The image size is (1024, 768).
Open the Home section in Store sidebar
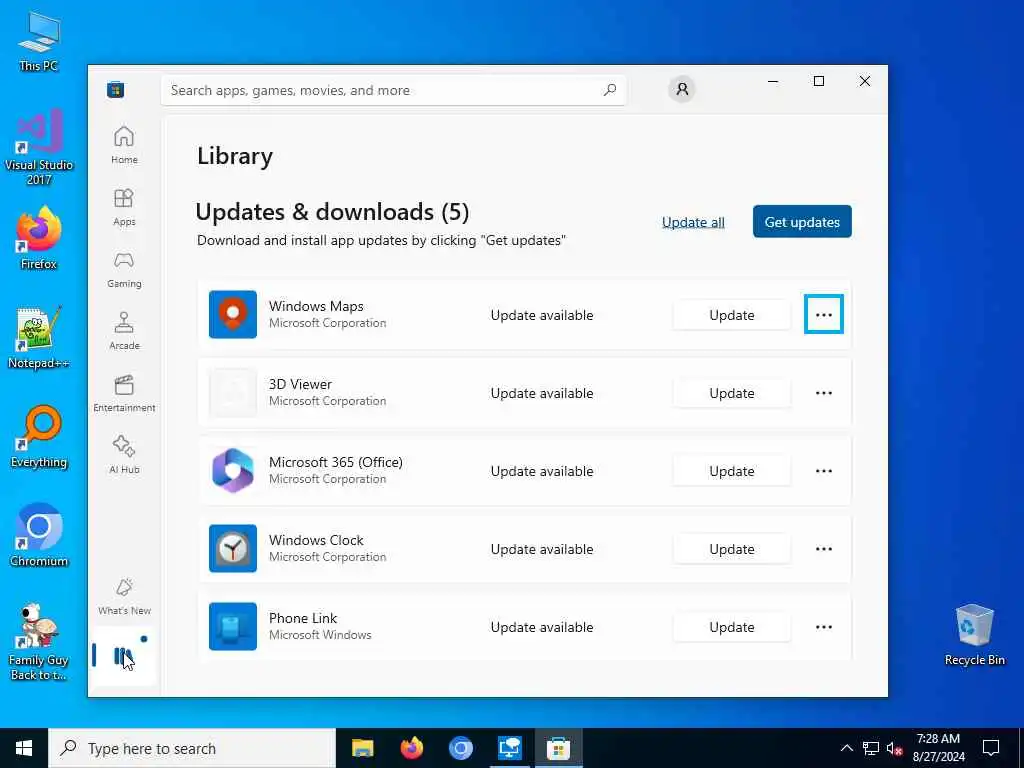pos(124,145)
